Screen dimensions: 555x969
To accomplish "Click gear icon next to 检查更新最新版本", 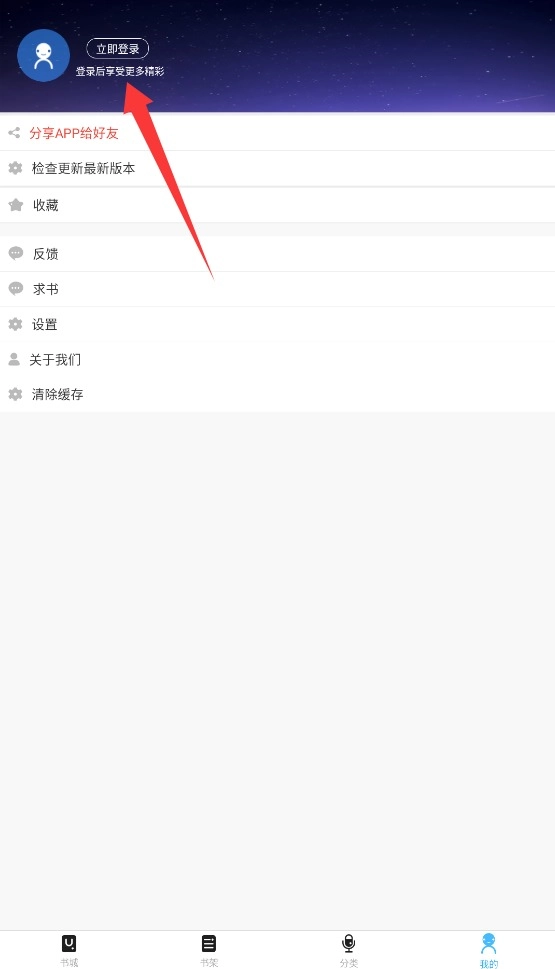I will coord(15,168).
